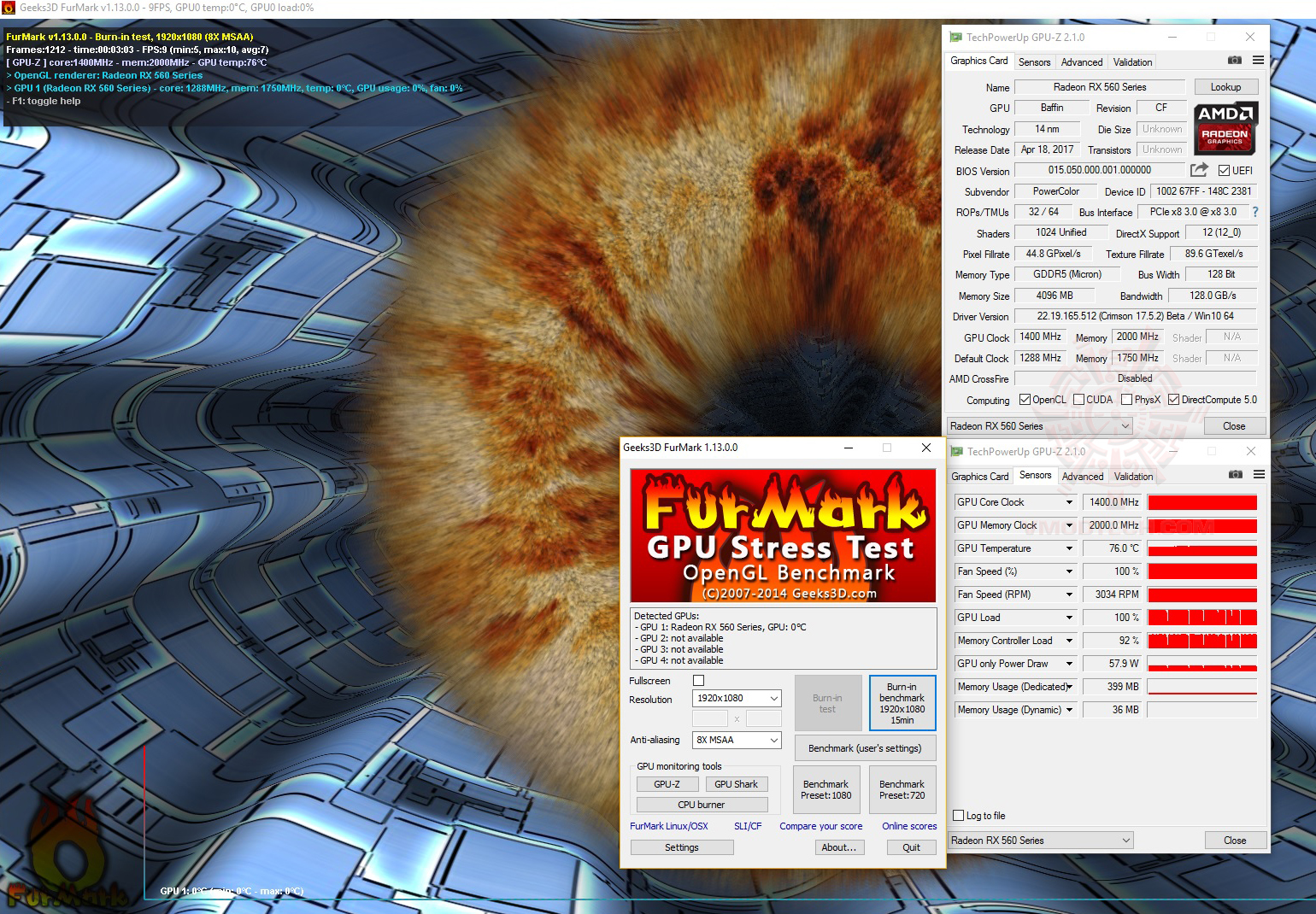
Task: Expand the Memory Usage (Dynamic) sensor dropdown
Action: (1069, 710)
